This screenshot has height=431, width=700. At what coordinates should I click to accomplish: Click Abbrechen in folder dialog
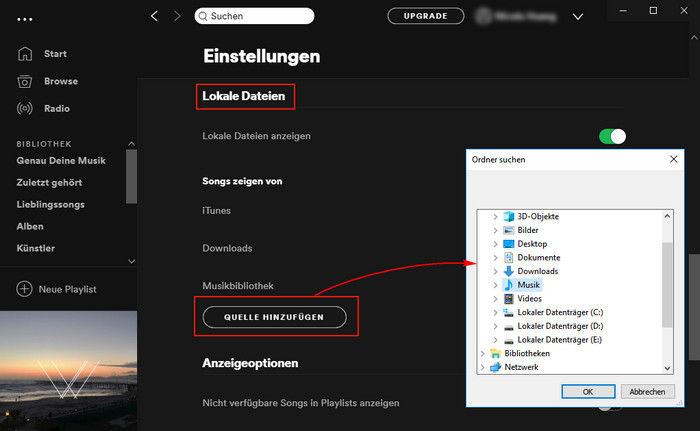pos(647,392)
